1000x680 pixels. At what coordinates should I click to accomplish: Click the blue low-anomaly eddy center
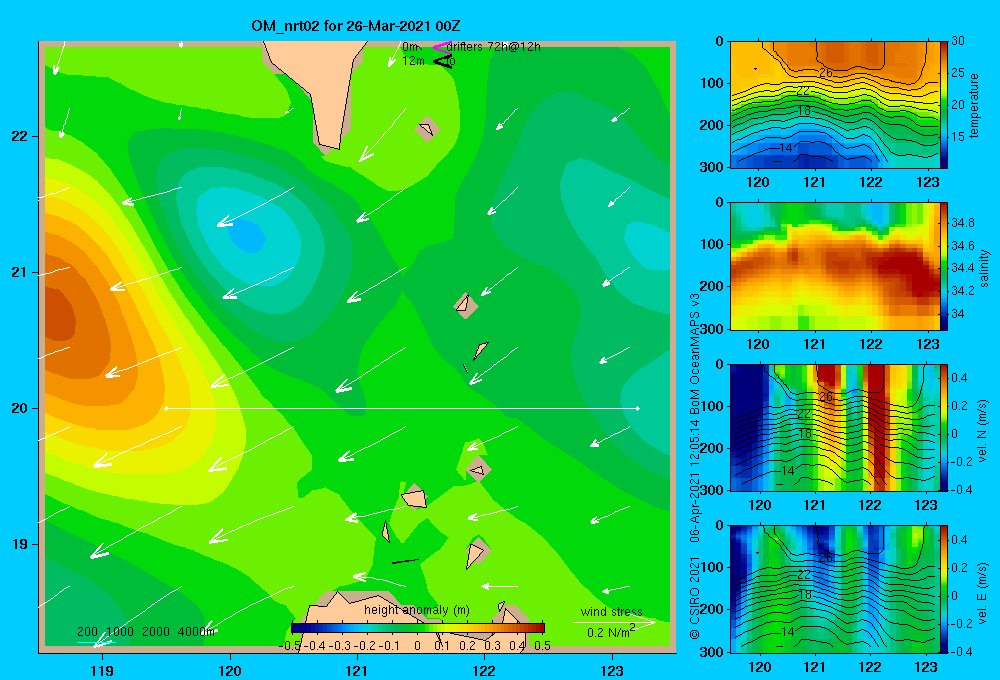(x=247, y=236)
